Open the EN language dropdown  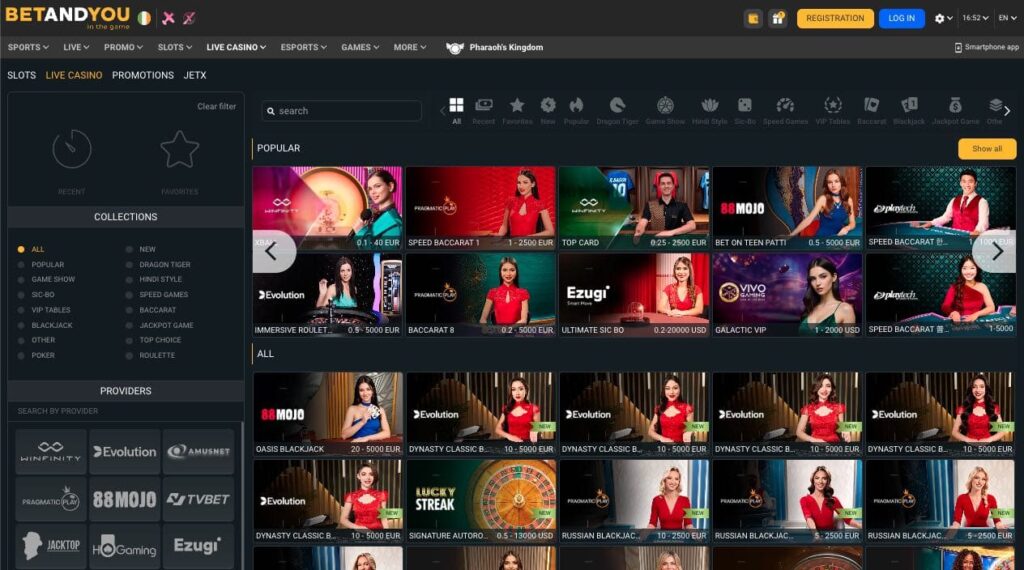[1007, 18]
